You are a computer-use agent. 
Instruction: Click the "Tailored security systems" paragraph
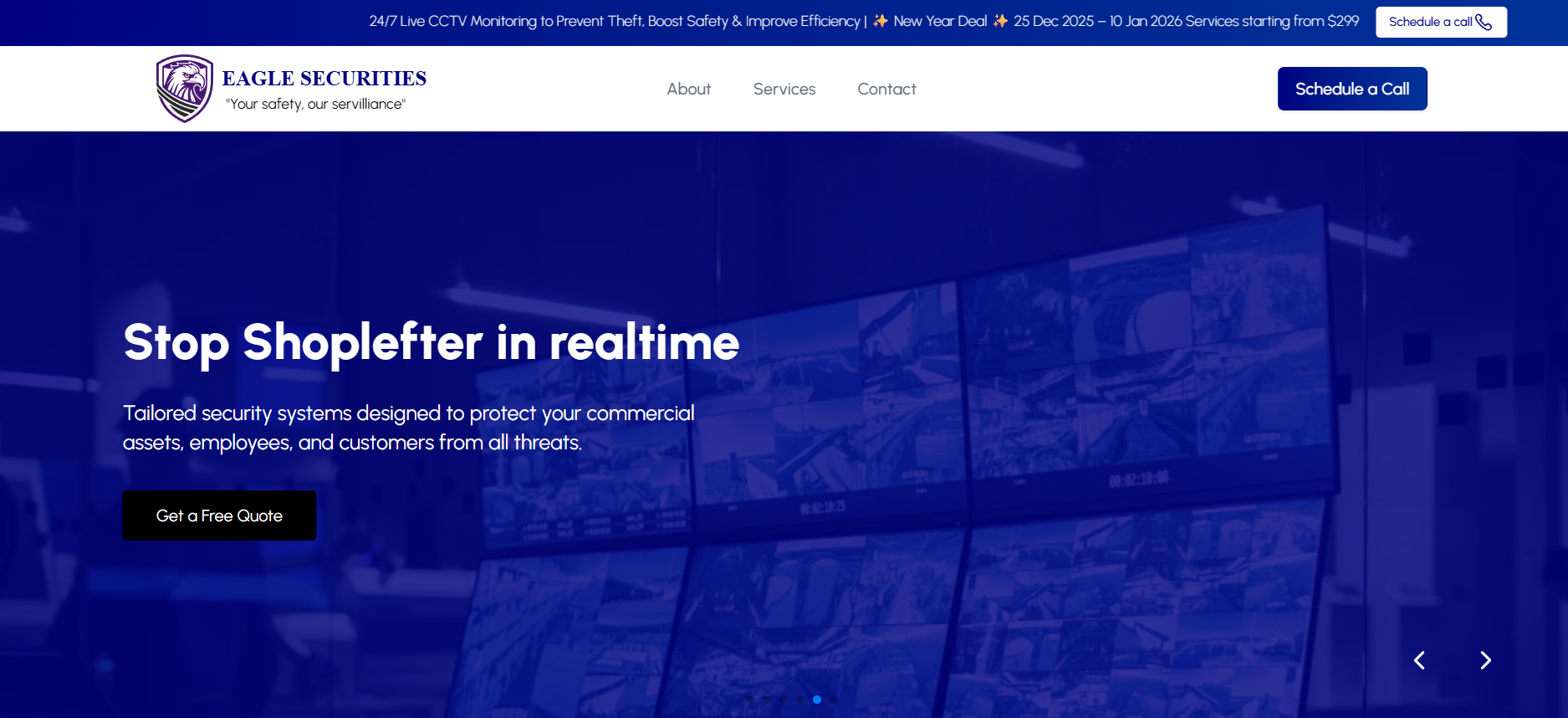[x=409, y=428]
